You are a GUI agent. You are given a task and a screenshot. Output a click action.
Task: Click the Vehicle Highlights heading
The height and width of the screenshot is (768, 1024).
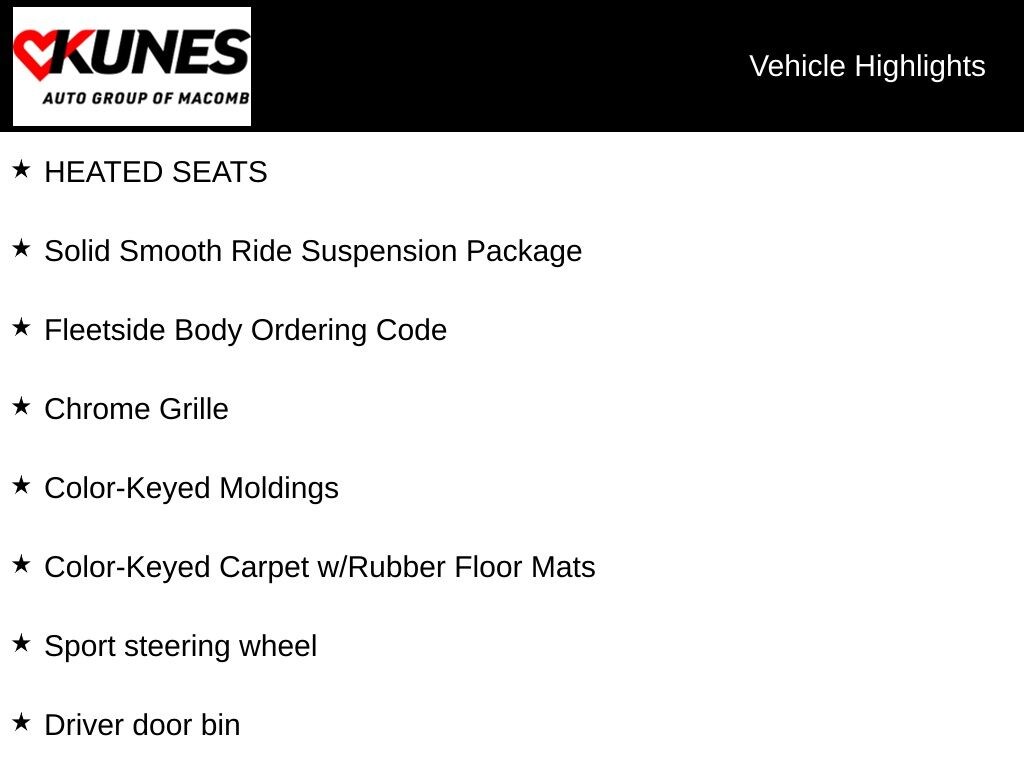[867, 66]
